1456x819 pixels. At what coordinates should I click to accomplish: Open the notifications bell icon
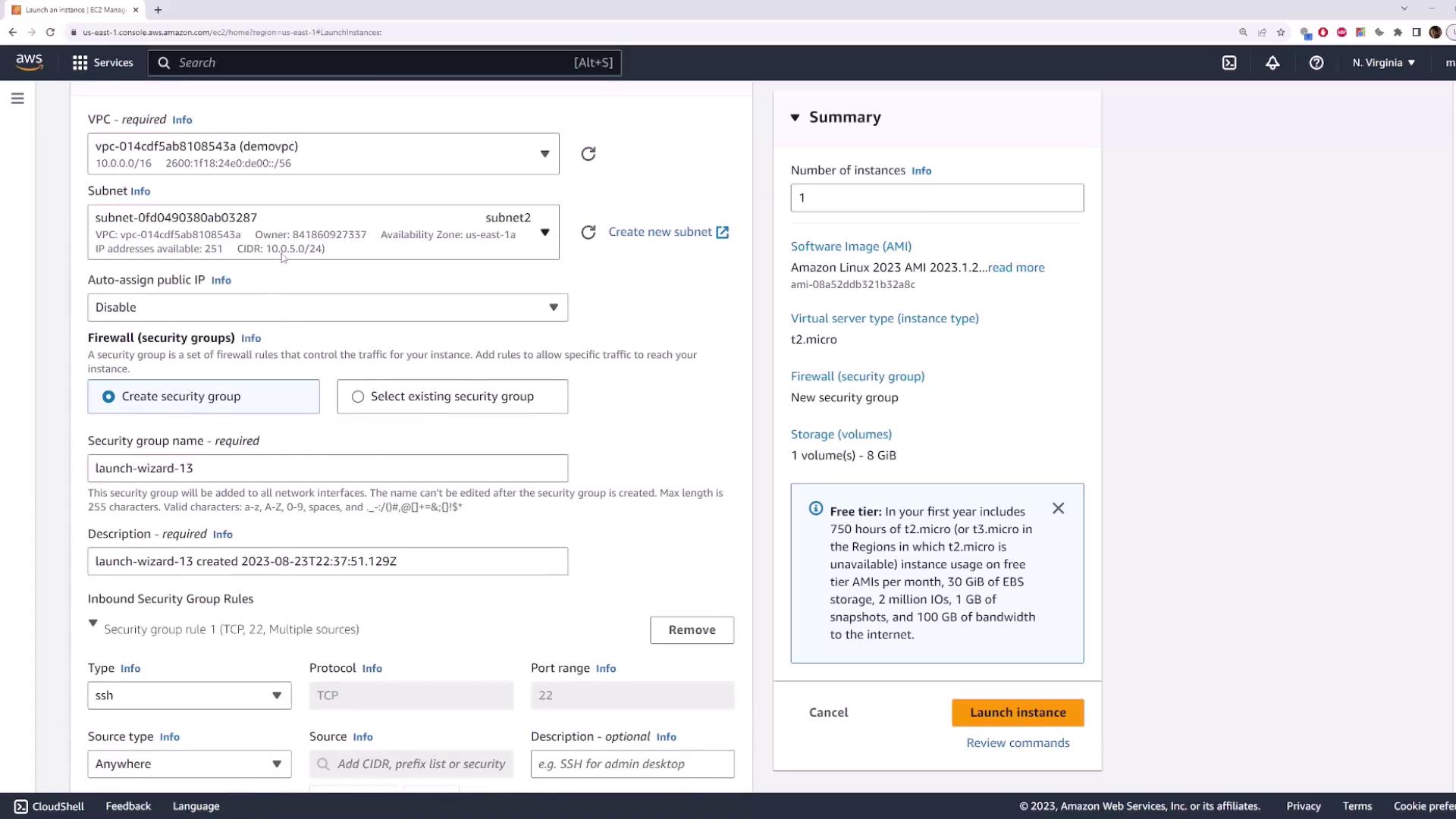(1272, 63)
